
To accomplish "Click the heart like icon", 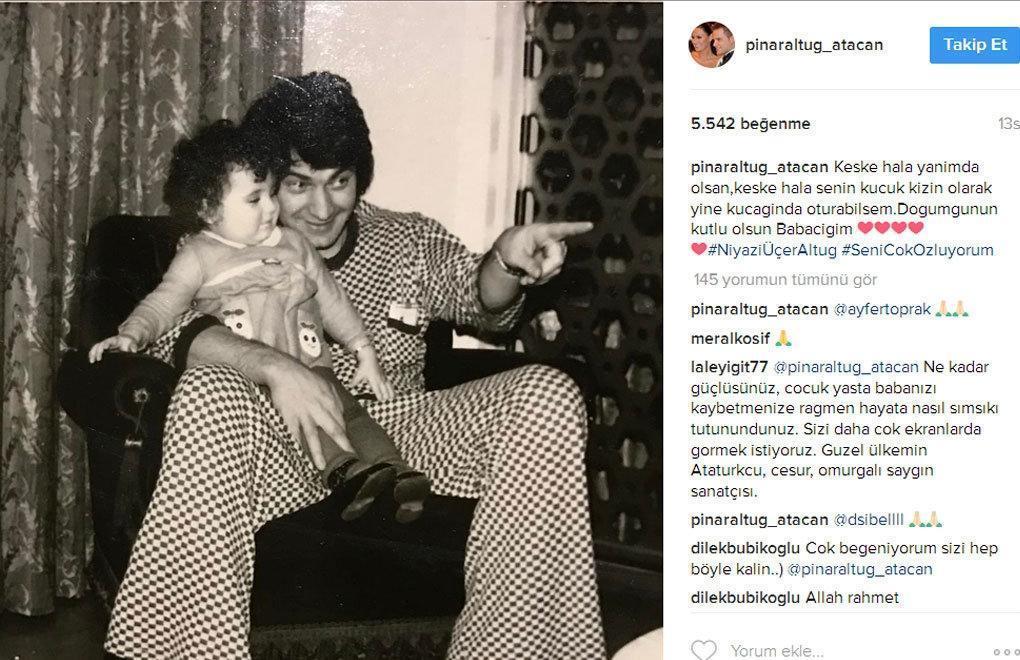I will [x=703, y=650].
